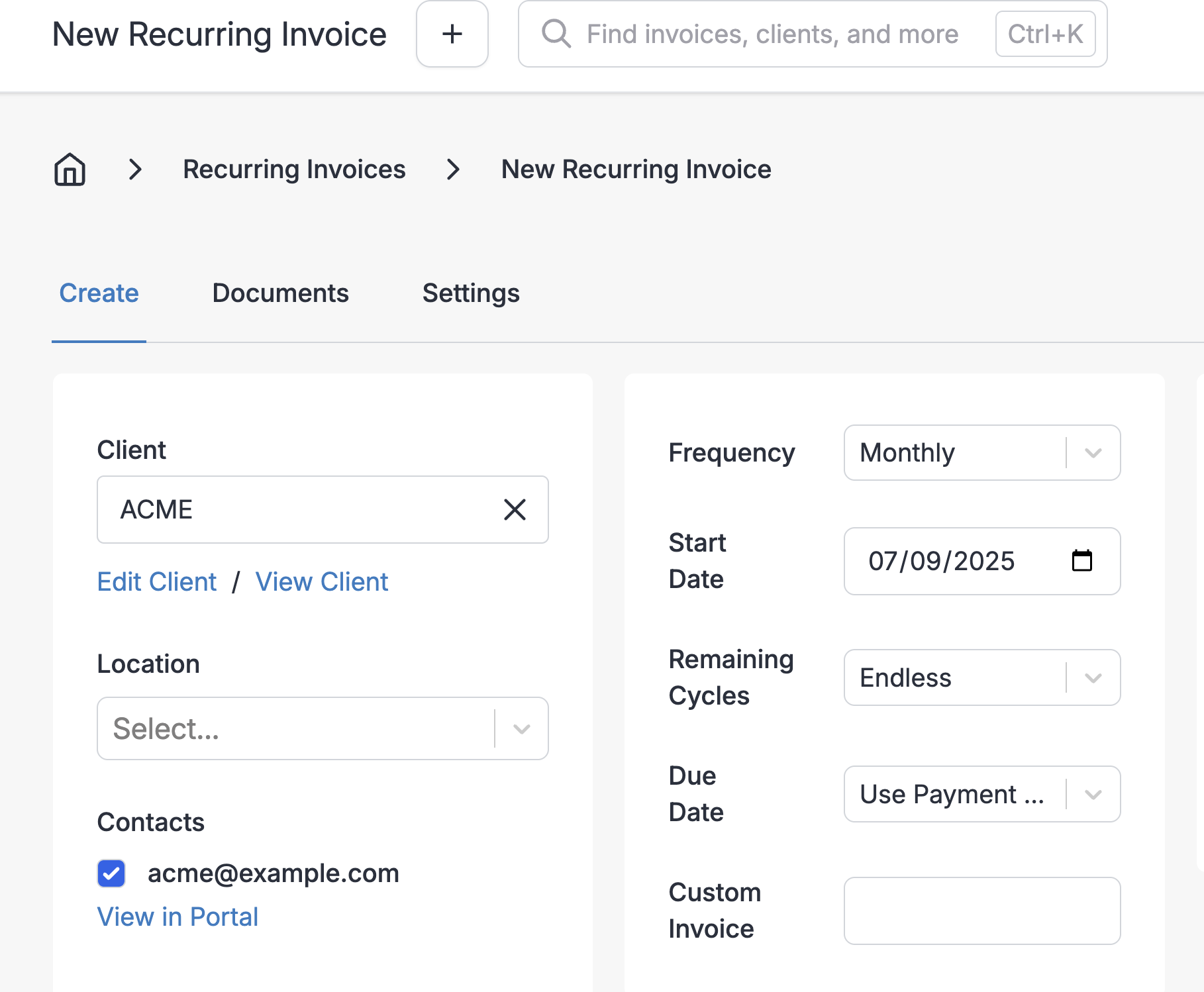Click the plus quick-add button
The width and height of the screenshot is (1204, 992).
point(452,34)
